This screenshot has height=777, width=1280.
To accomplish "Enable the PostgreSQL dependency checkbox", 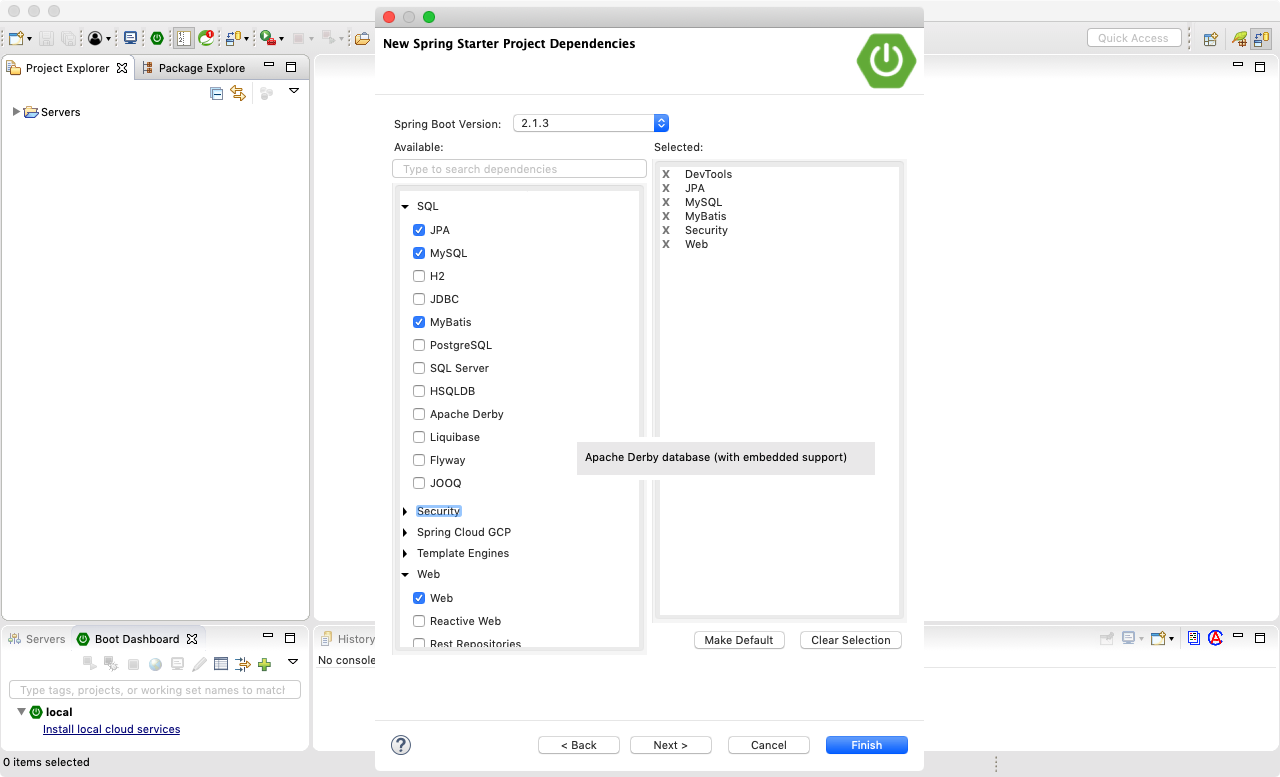I will pyautogui.click(x=419, y=345).
